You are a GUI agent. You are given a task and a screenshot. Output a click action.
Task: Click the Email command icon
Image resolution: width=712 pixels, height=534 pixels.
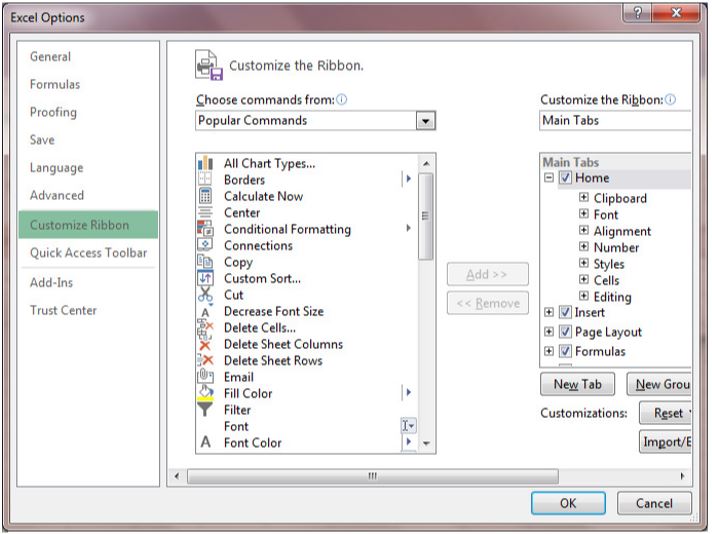pos(205,376)
